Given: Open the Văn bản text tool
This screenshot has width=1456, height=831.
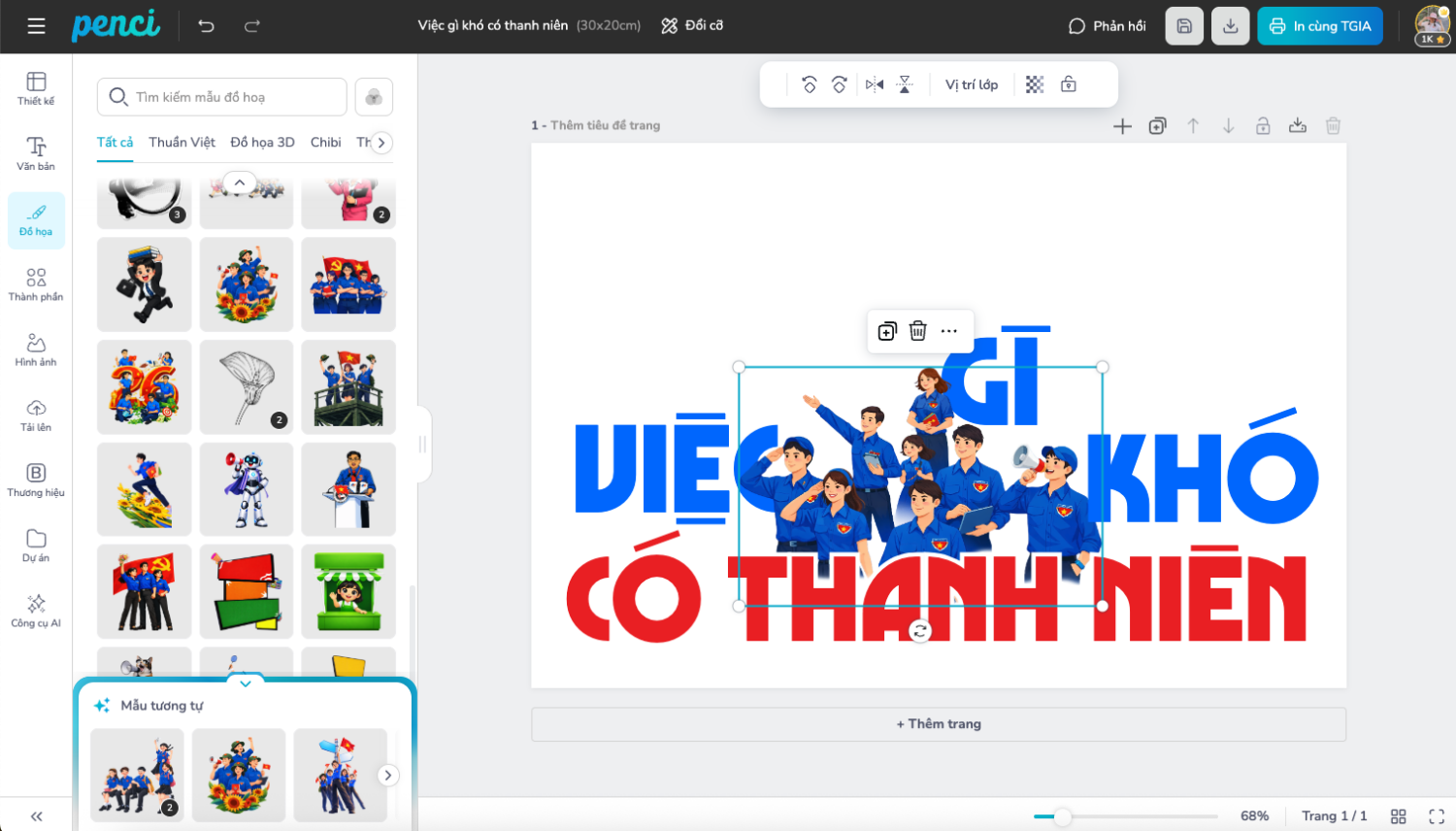Looking at the screenshot, I should point(36,153).
